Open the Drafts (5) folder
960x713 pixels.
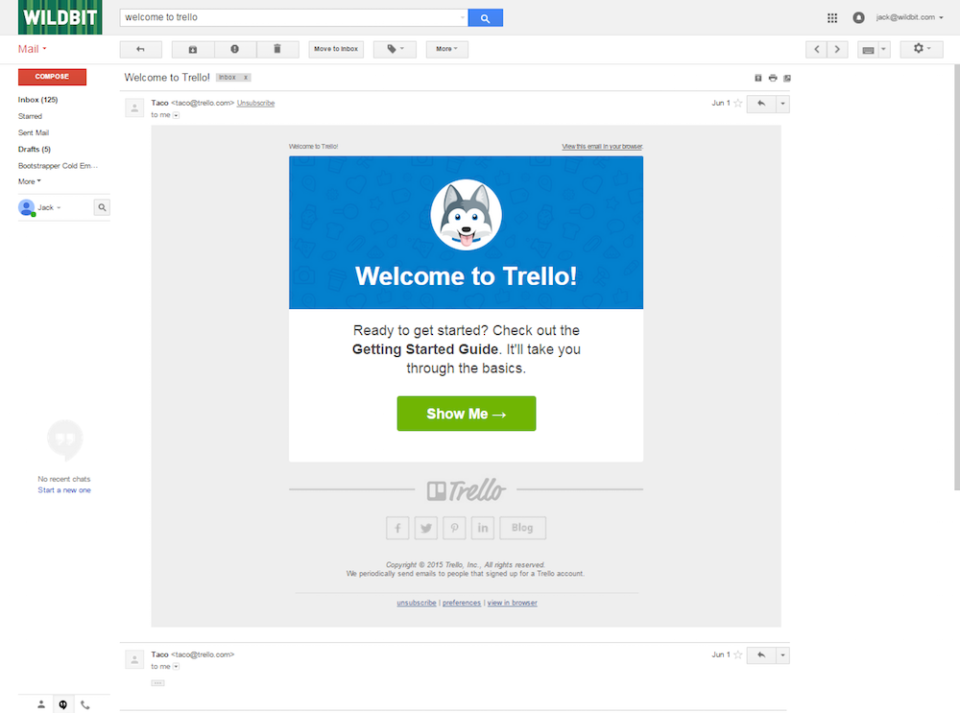(34, 149)
